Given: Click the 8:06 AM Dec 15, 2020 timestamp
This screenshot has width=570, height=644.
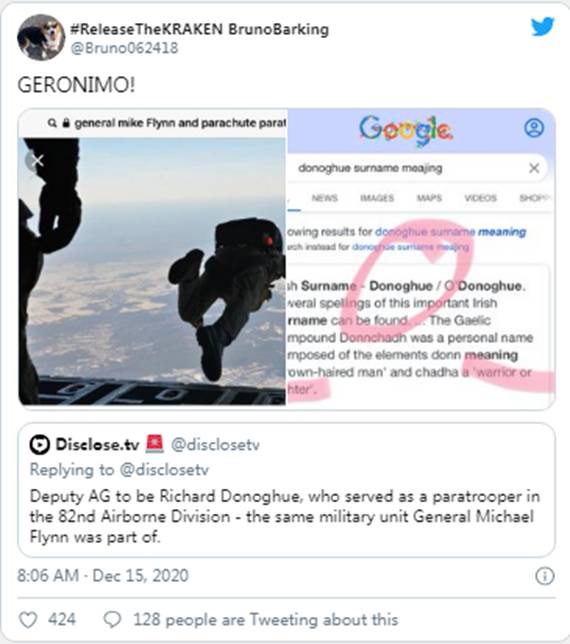Looking at the screenshot, I should tap(103, 575).
